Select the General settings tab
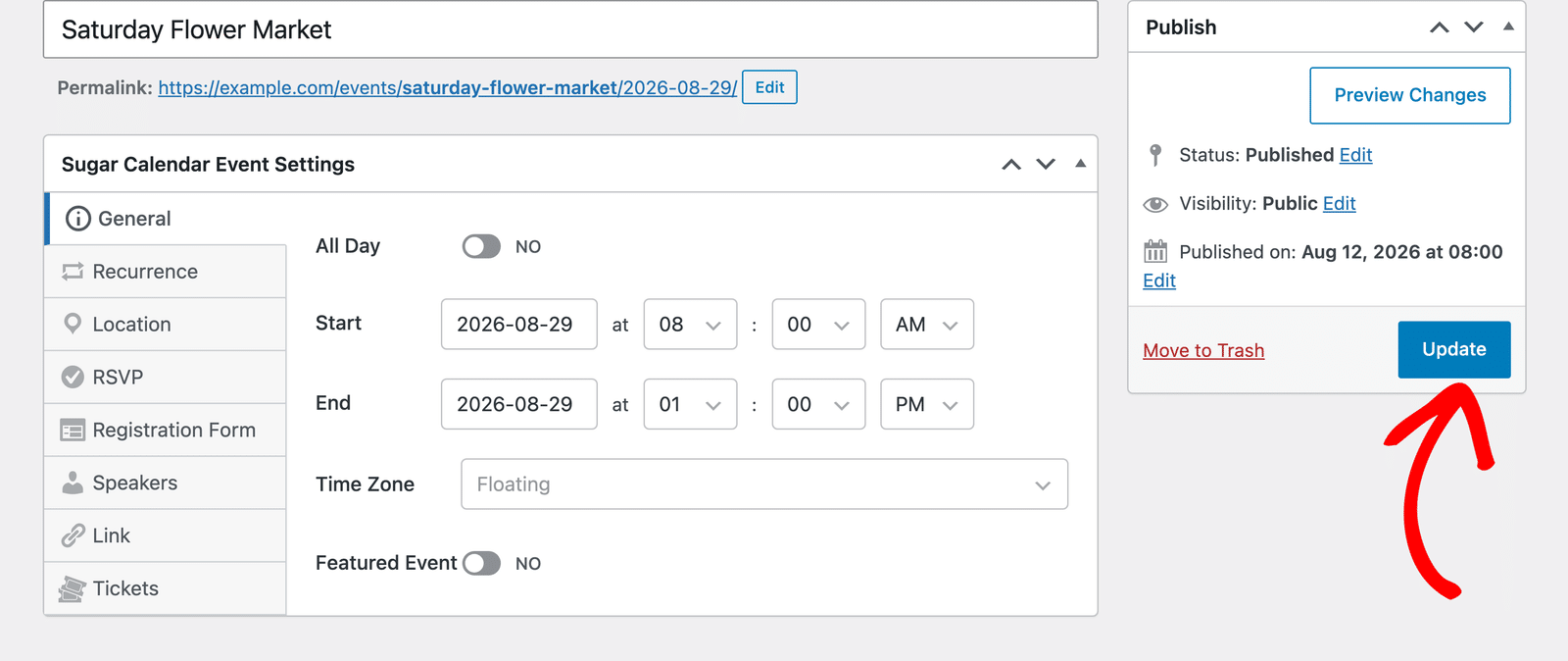Viewport: 1568px width, 661px height. pos(166,219)
